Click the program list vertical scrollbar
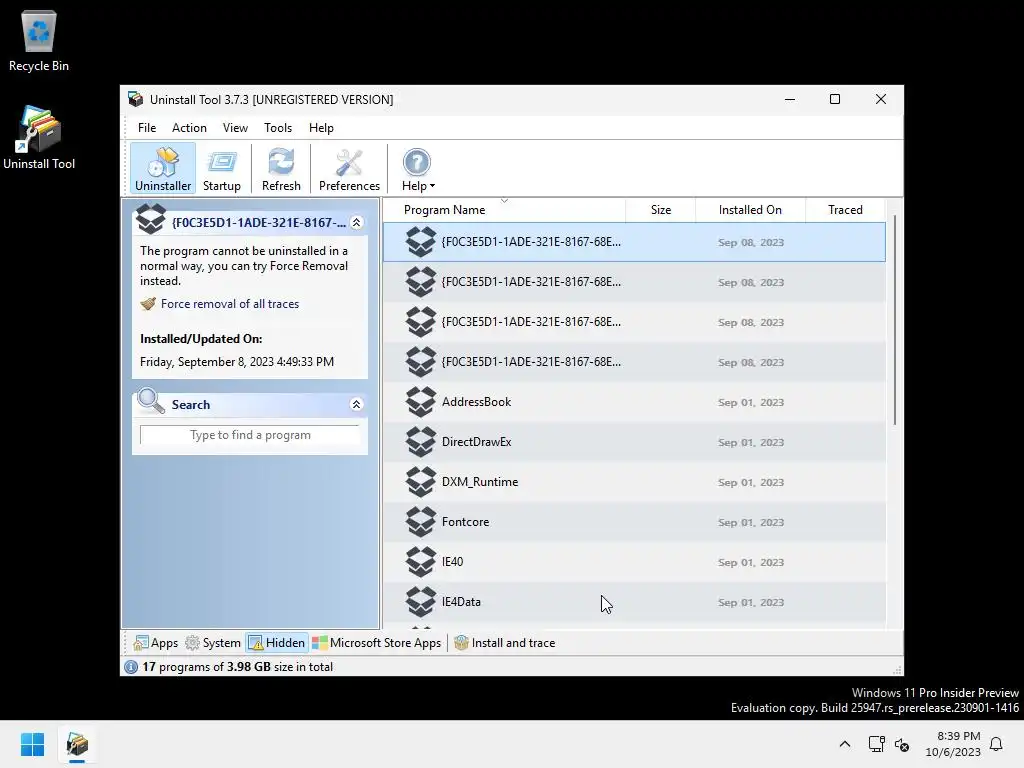 (x=895, y=320)
